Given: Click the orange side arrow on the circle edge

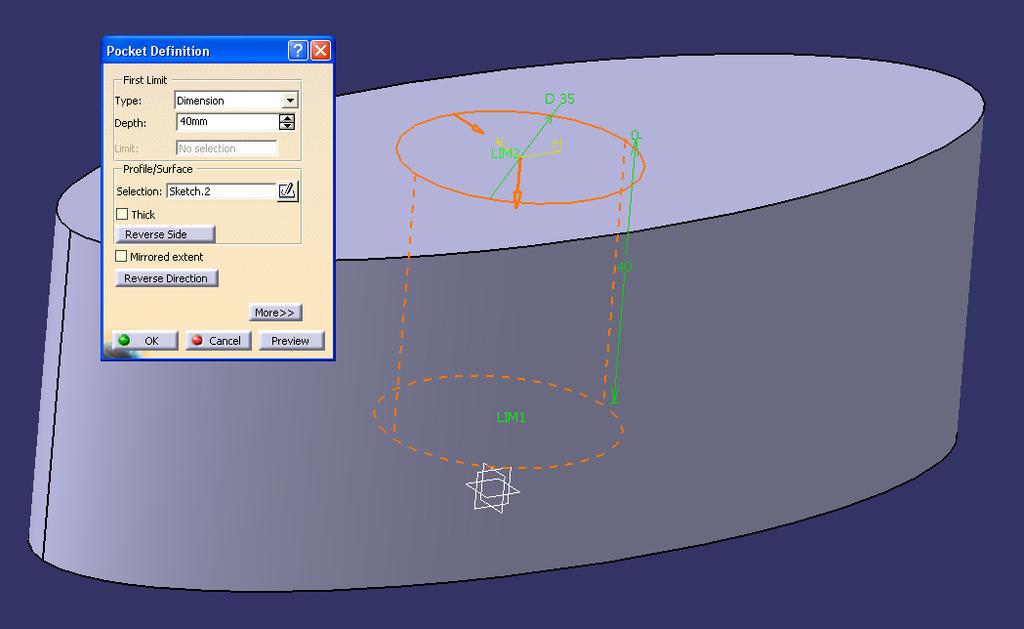Looking at the screenshot, I should 468,123.
